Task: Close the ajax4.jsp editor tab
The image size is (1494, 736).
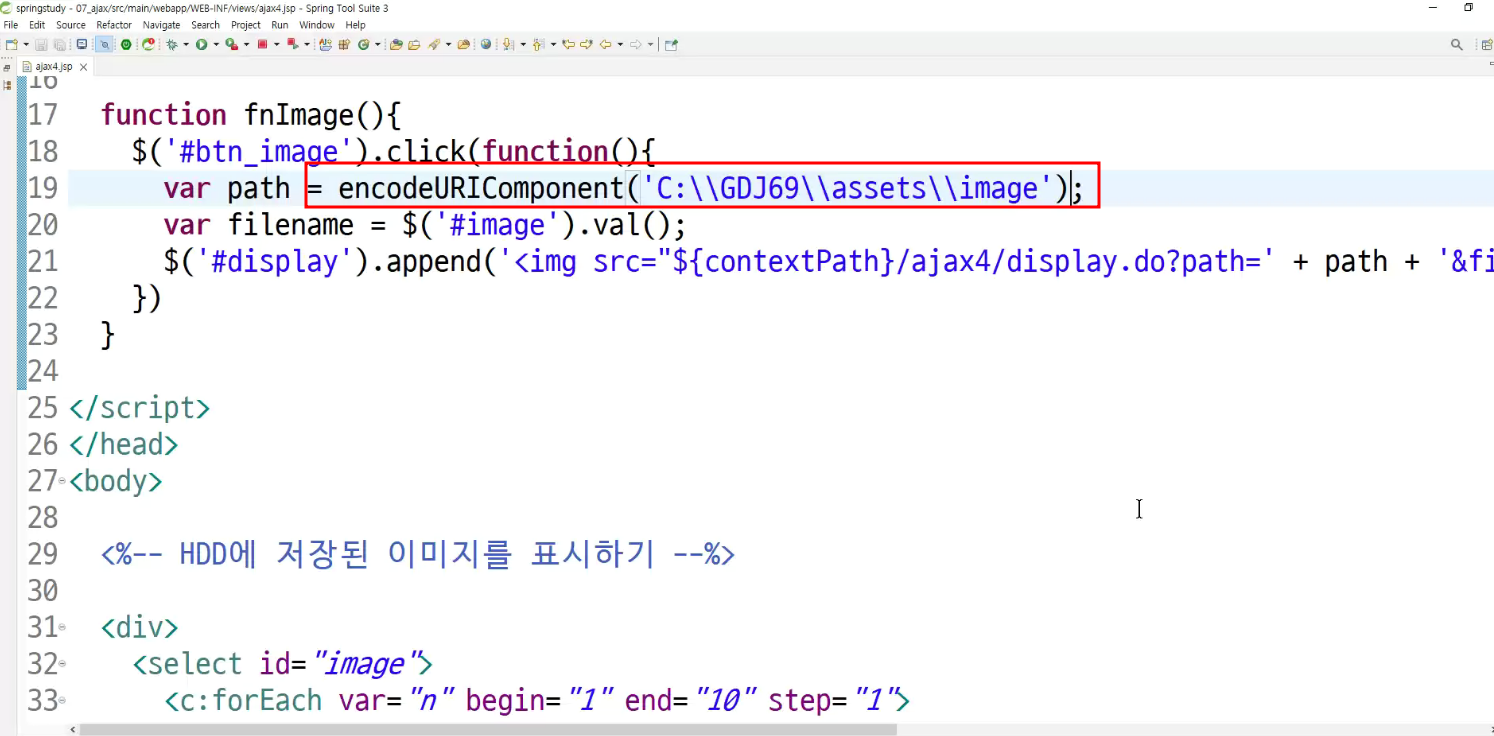Action: click(x=84, y=67)
